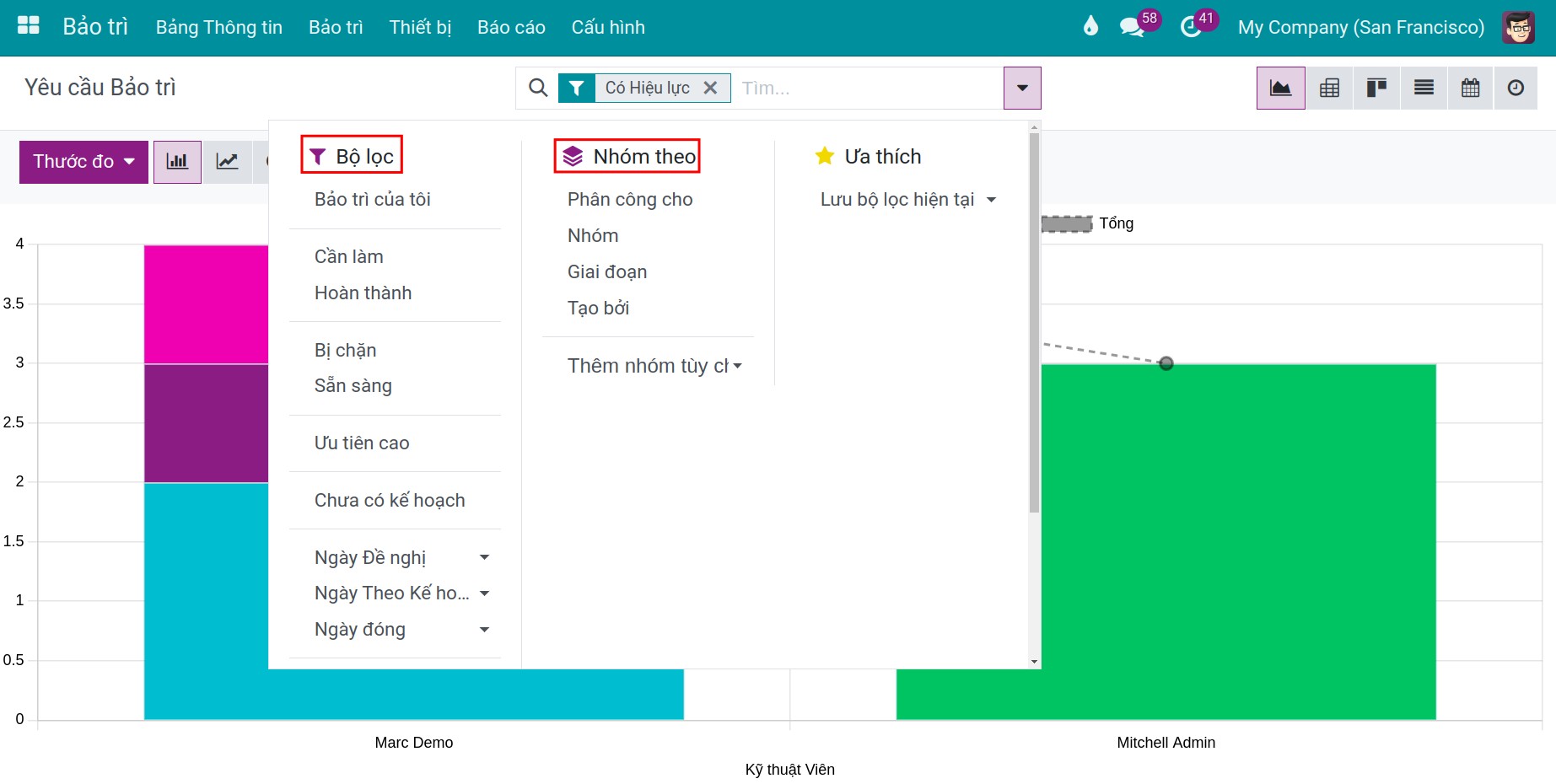
Task: Open the Bảng Thông tin menu
Action: click(219, 27)
